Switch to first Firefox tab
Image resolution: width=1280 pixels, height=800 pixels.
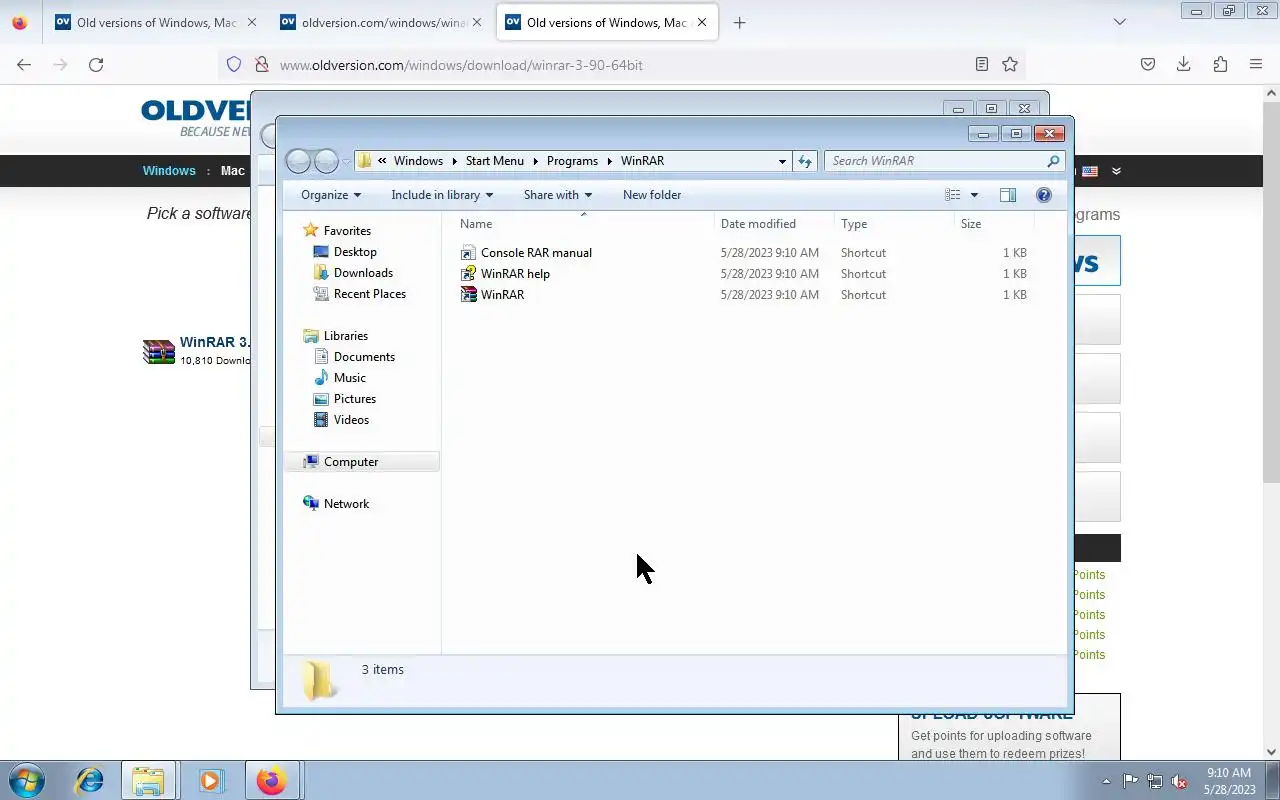point(155,22)
